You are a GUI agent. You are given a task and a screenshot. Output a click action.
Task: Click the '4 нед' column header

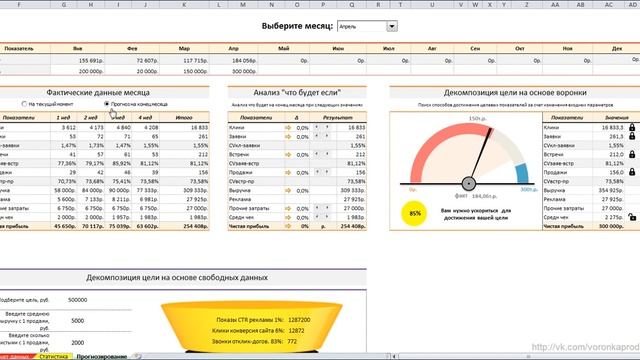pyautogui.click(x=145, y=118)
